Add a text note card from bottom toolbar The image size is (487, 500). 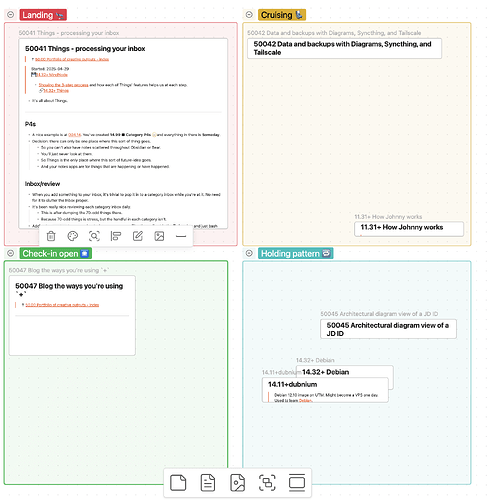coord(208,483)
